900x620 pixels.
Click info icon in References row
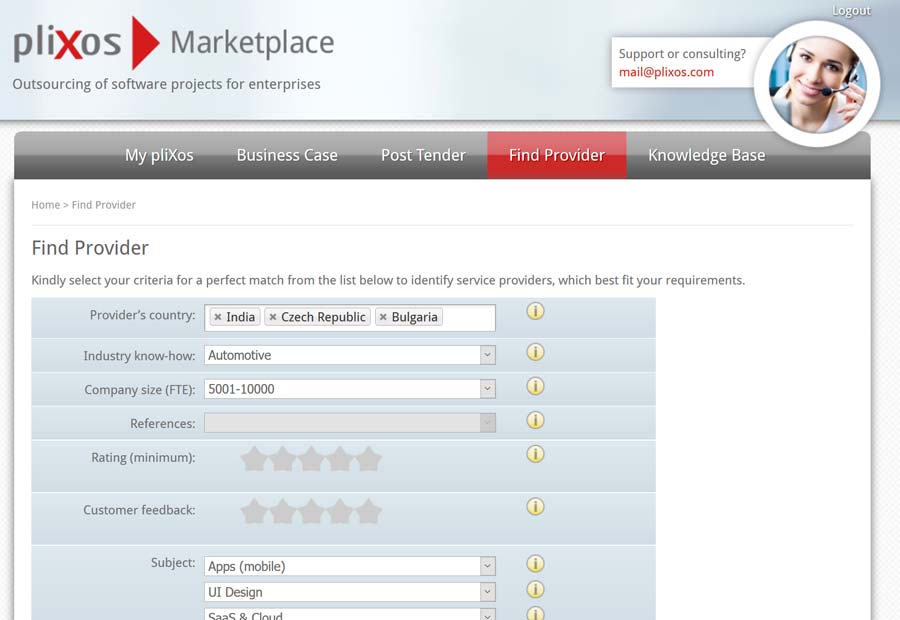535,420
